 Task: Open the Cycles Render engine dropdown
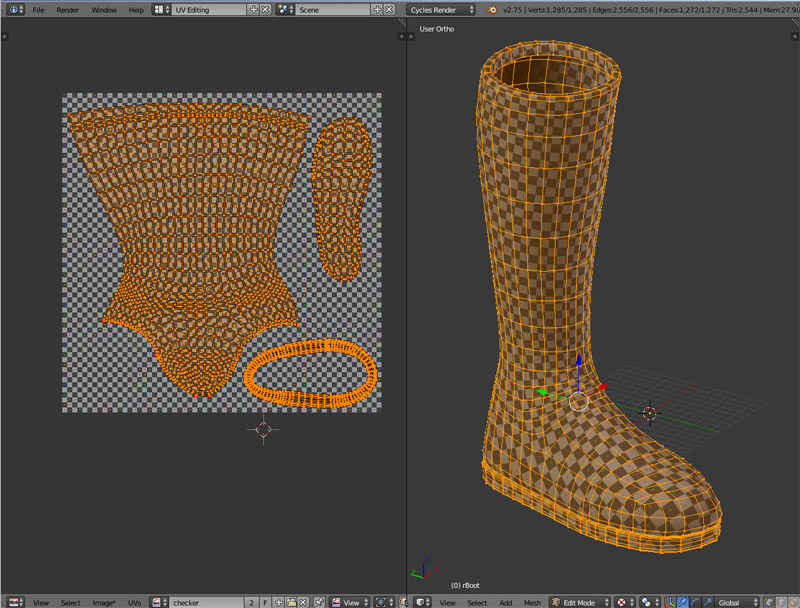tap(441, 9)
